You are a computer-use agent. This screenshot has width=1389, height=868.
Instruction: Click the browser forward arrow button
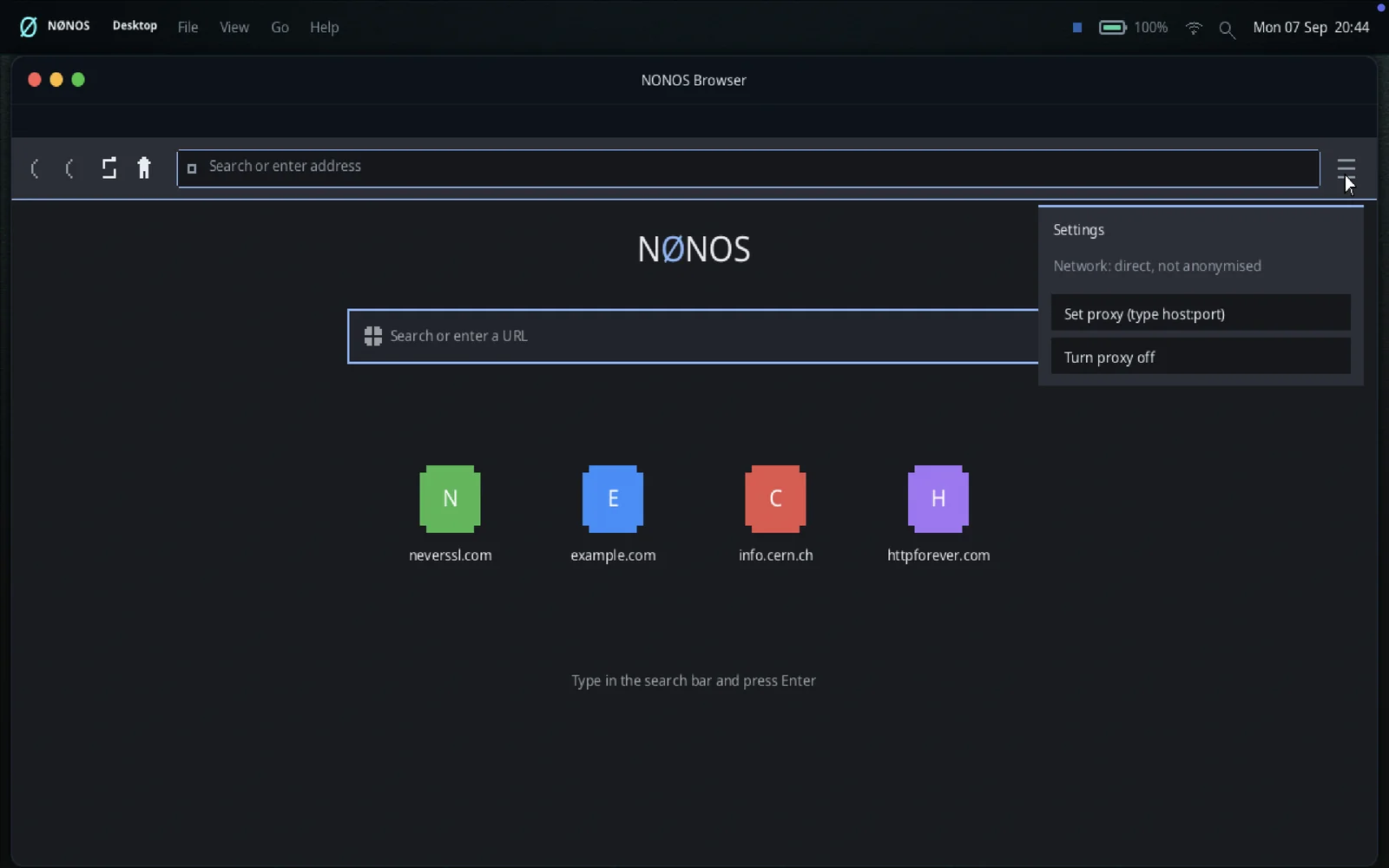click(70, 168)
